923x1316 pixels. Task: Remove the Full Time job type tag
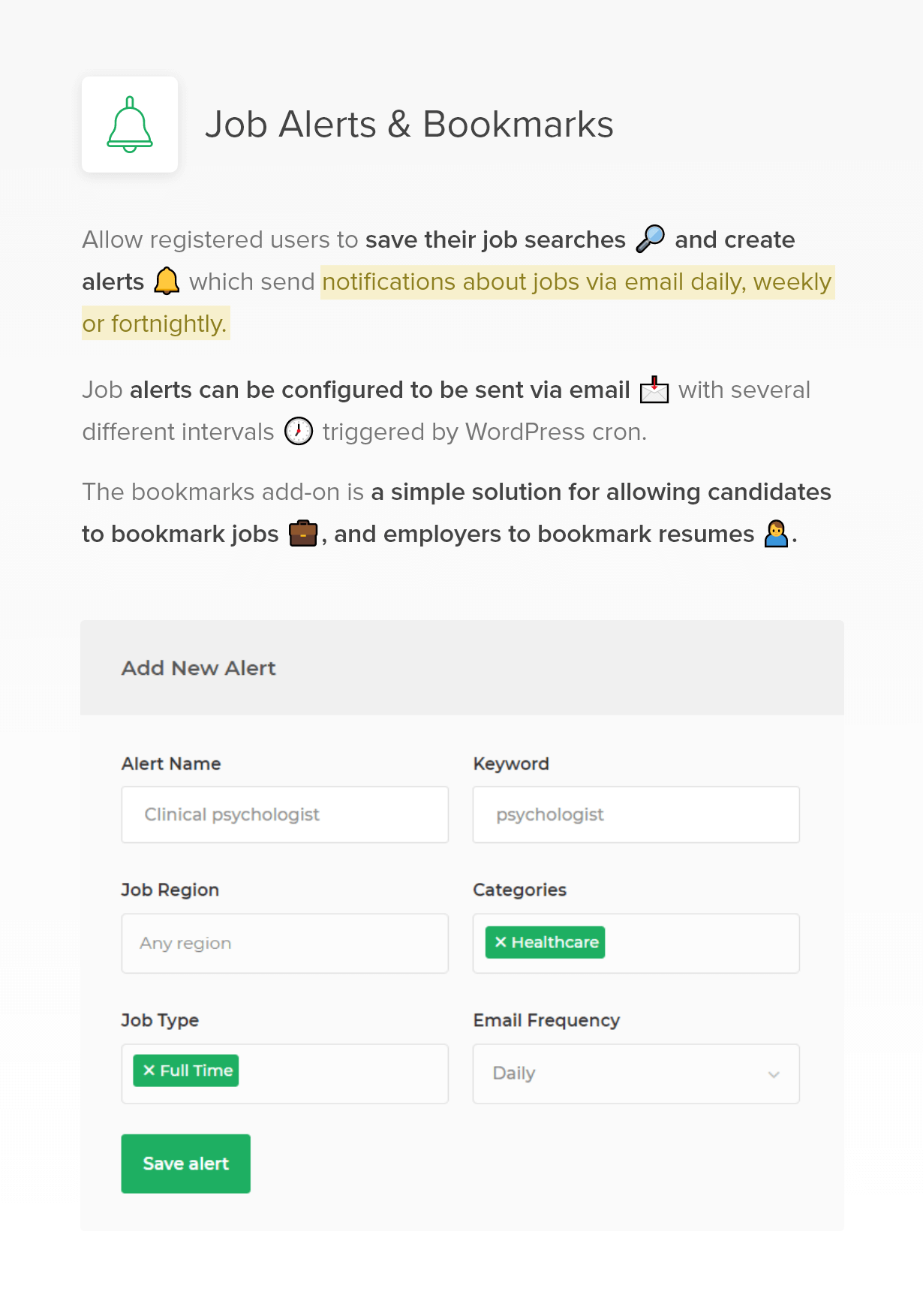(x=149, y=1071)
